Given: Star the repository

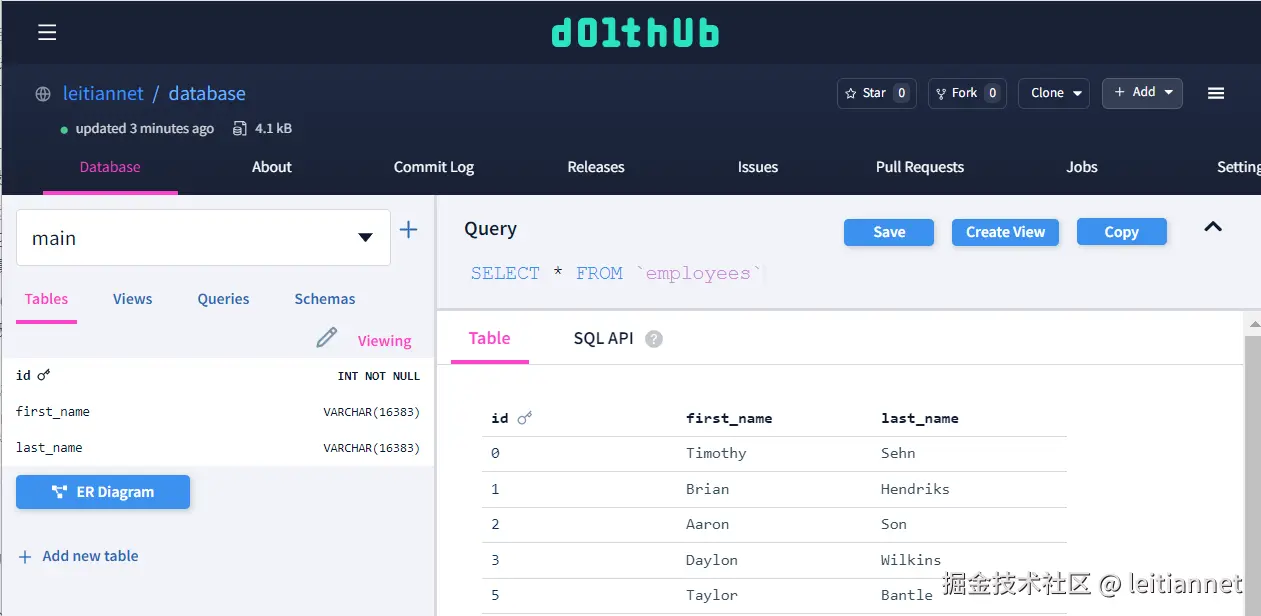Looking at the screenshot, I should [876, 93].
